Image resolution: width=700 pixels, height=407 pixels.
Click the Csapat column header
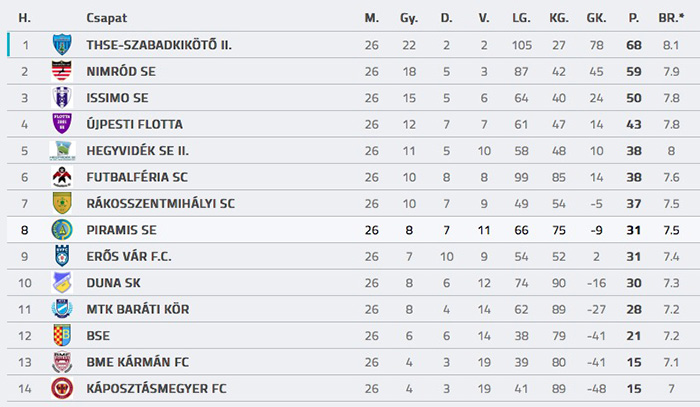pyautogui.click(x=106, y=18)
